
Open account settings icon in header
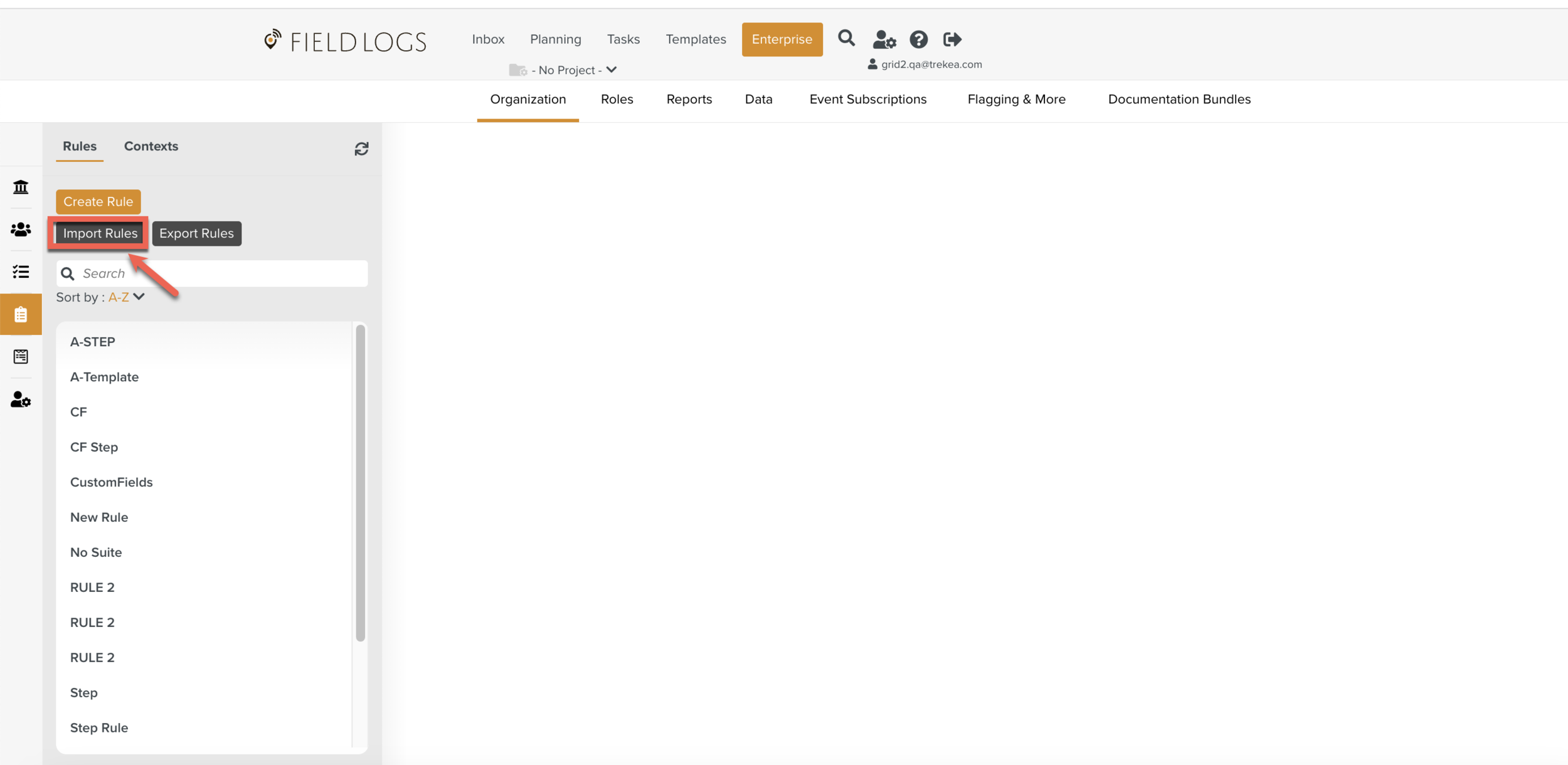pos(884,40)
